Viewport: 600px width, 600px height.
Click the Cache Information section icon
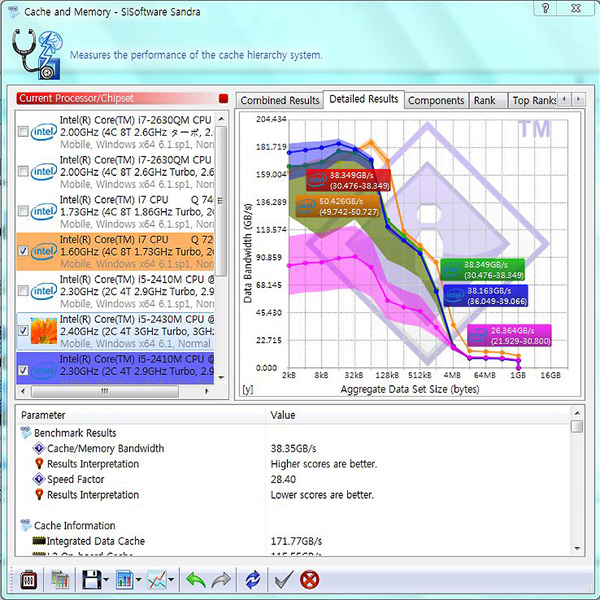click(26, 525)
